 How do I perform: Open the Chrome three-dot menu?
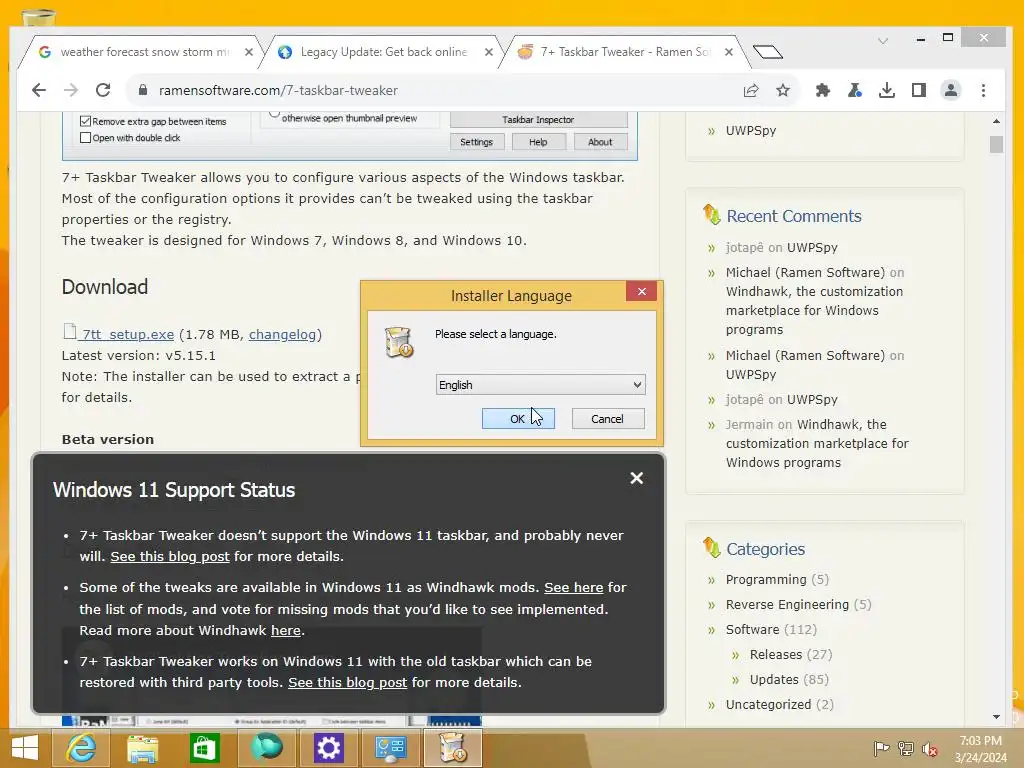(984, 90)
